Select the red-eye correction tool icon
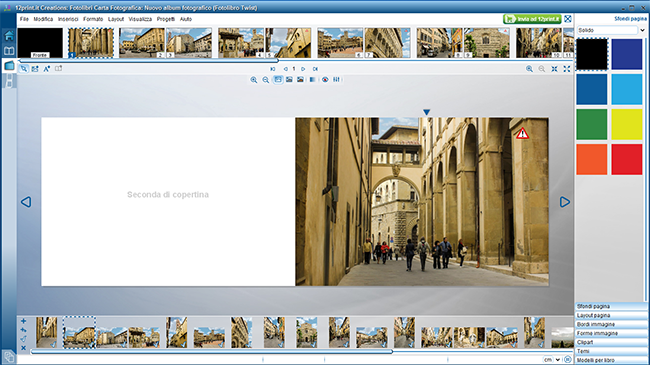 point(325,80)
